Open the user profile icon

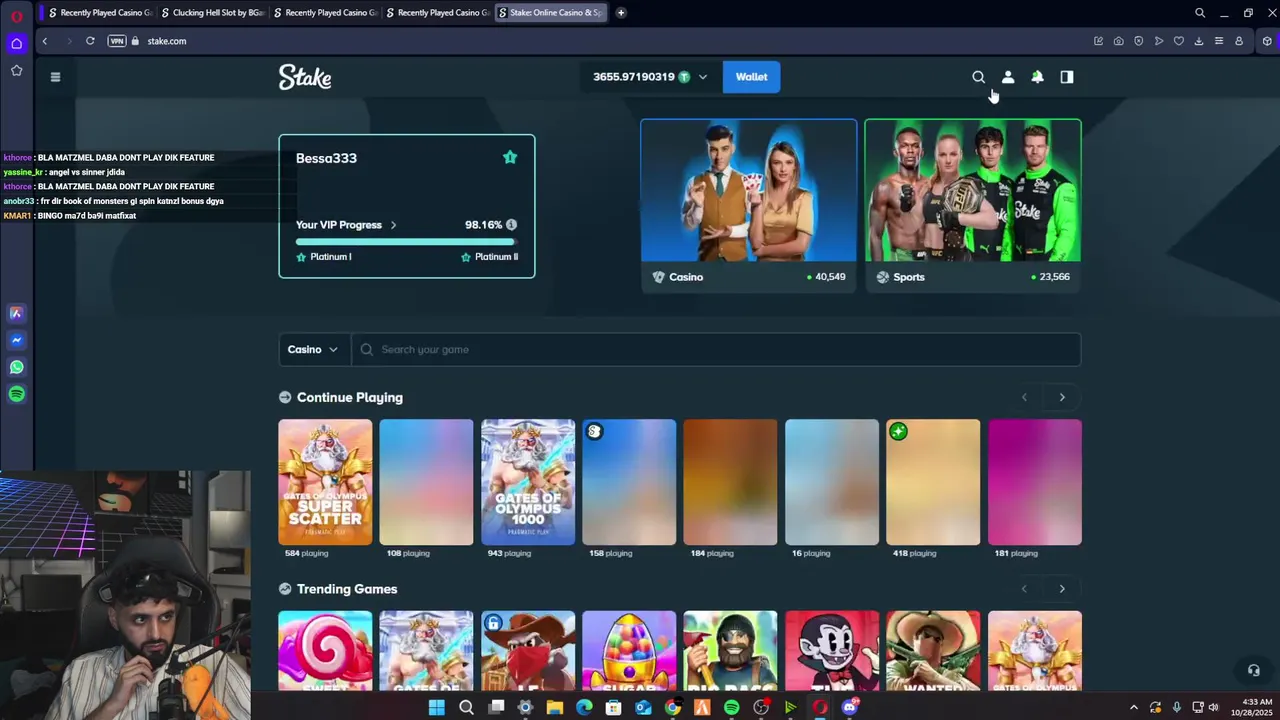click(x=1008, y=77)
